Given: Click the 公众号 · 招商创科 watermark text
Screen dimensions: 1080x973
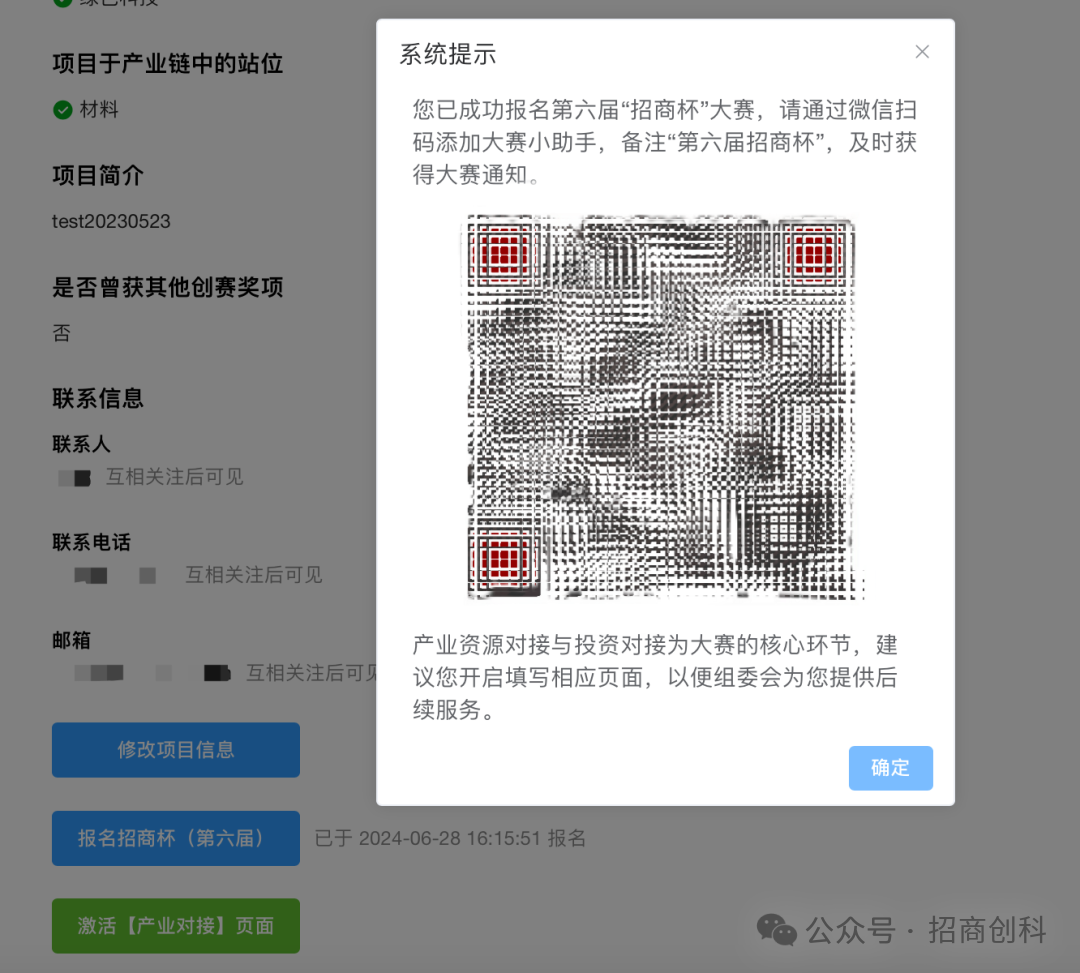Looking at the screenshot, I should 926,930.
